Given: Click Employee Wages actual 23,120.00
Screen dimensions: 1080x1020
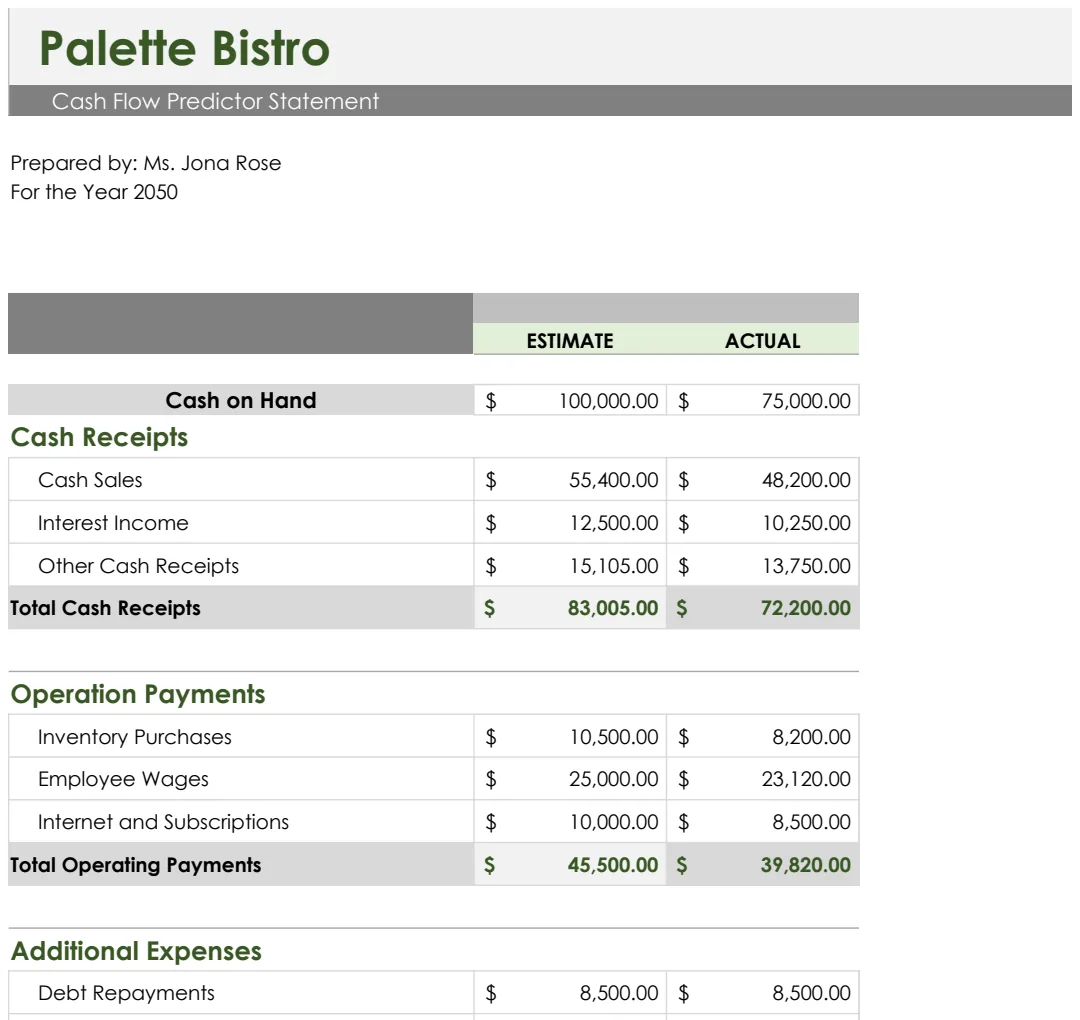Looking at the screenshot, I should coord(762,779).
